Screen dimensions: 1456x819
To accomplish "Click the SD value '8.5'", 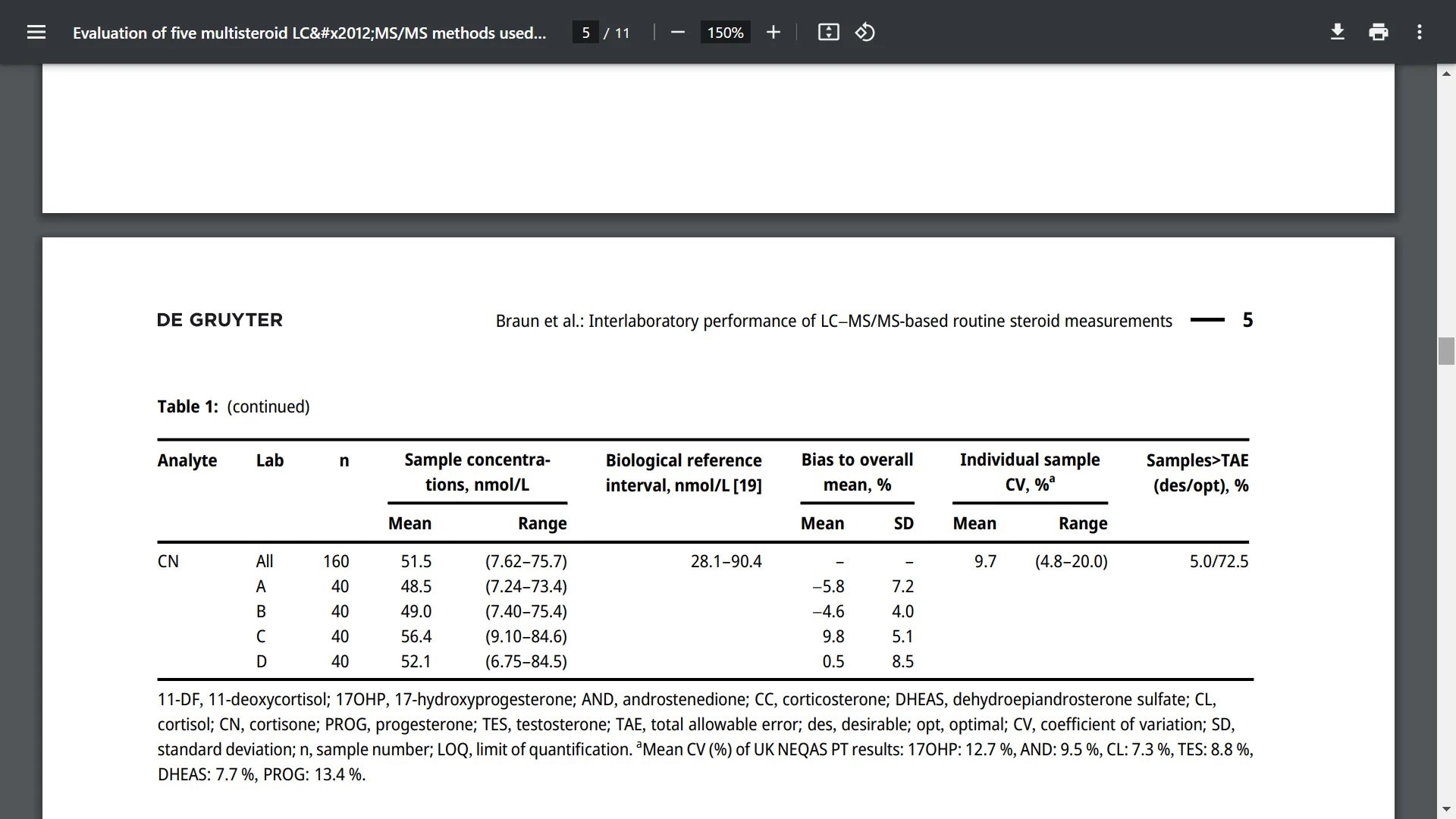I will tap(902, 661).
